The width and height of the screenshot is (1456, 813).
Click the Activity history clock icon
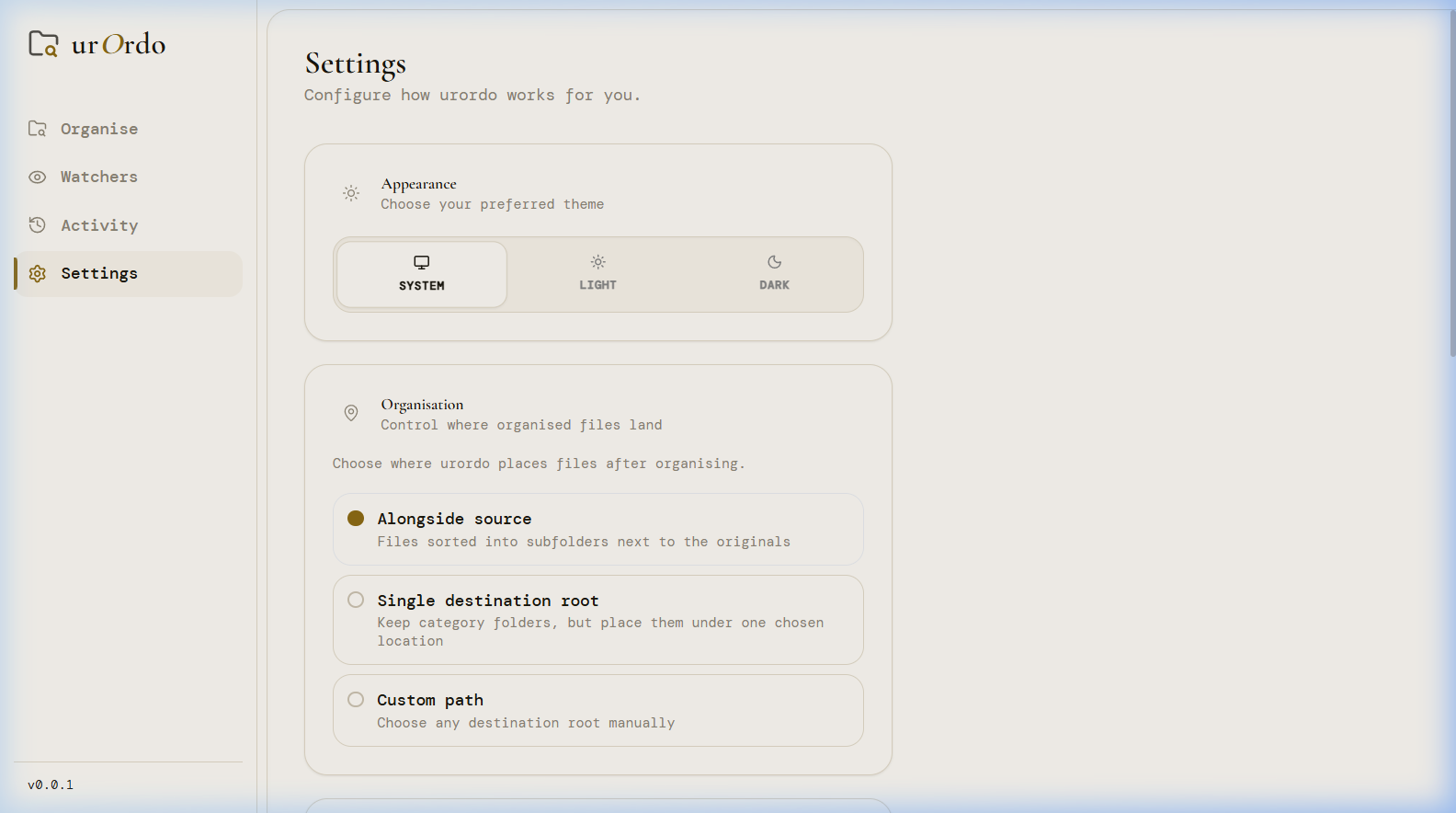(37, 224)
